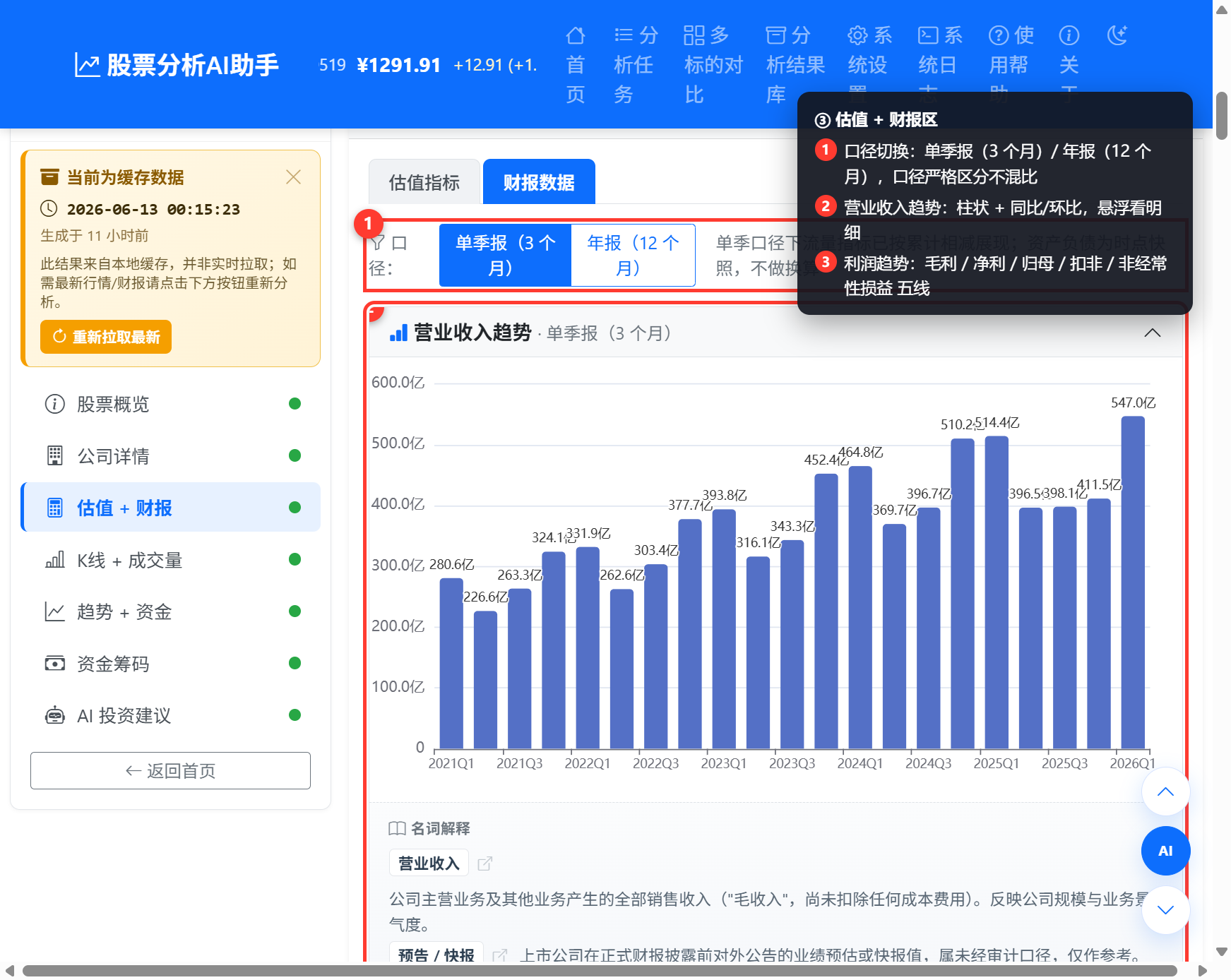Click the clock icon beside the timestamp
This screenshot has height=980, width=1231.
[x=49, y=208]
